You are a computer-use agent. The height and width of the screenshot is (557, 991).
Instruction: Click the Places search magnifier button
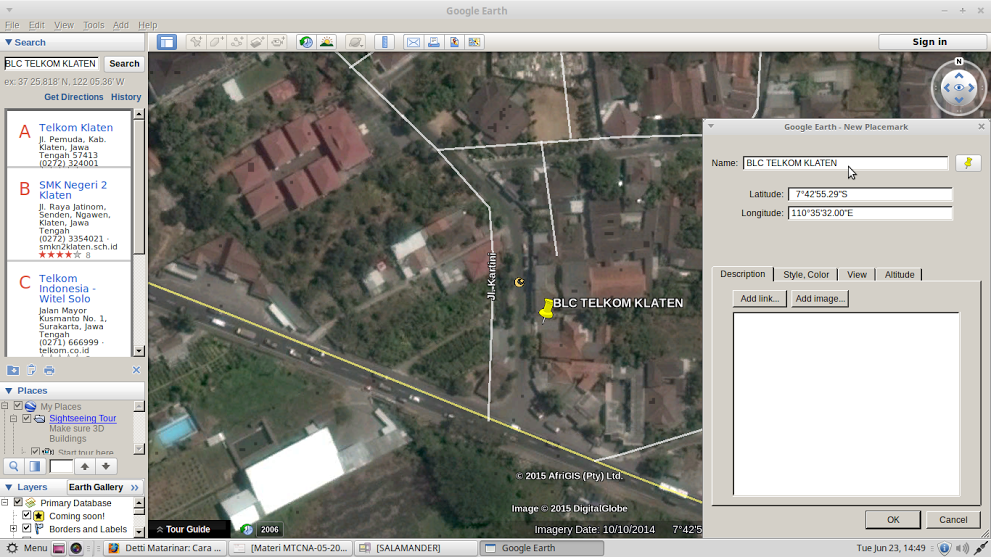pos(14,466)
